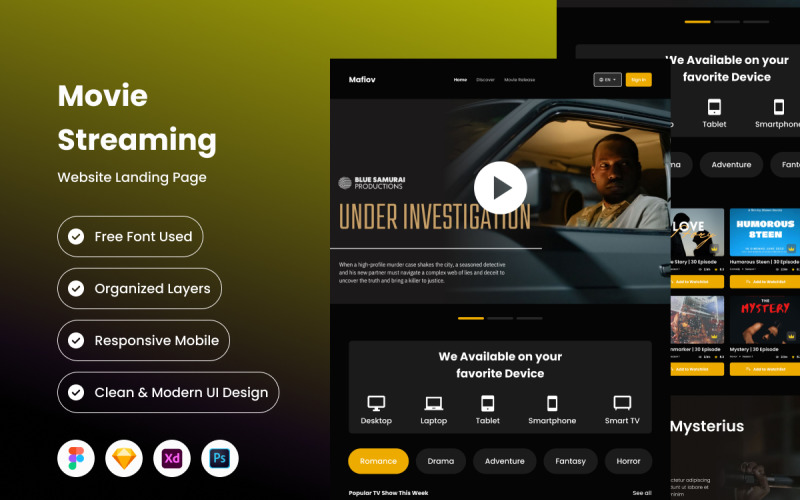Viewport: 800px width, 500px height.
Task: Open the See all link
Action: [641, 493]
